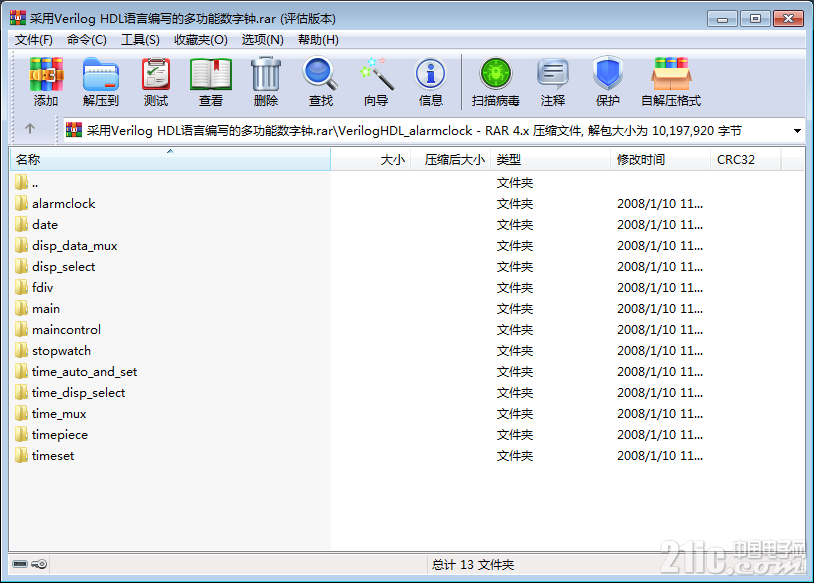The width and height of the screenshot is (814, 583).
Task: Open the View (查看) book icon
Action: coord(211,75)
